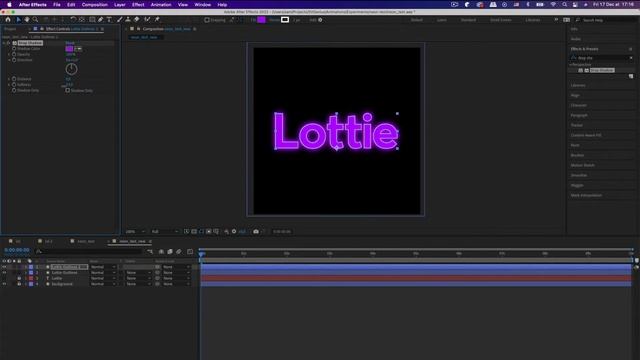
Task: Click the Shadow Color purple swatch
Action: coord(69,49)
